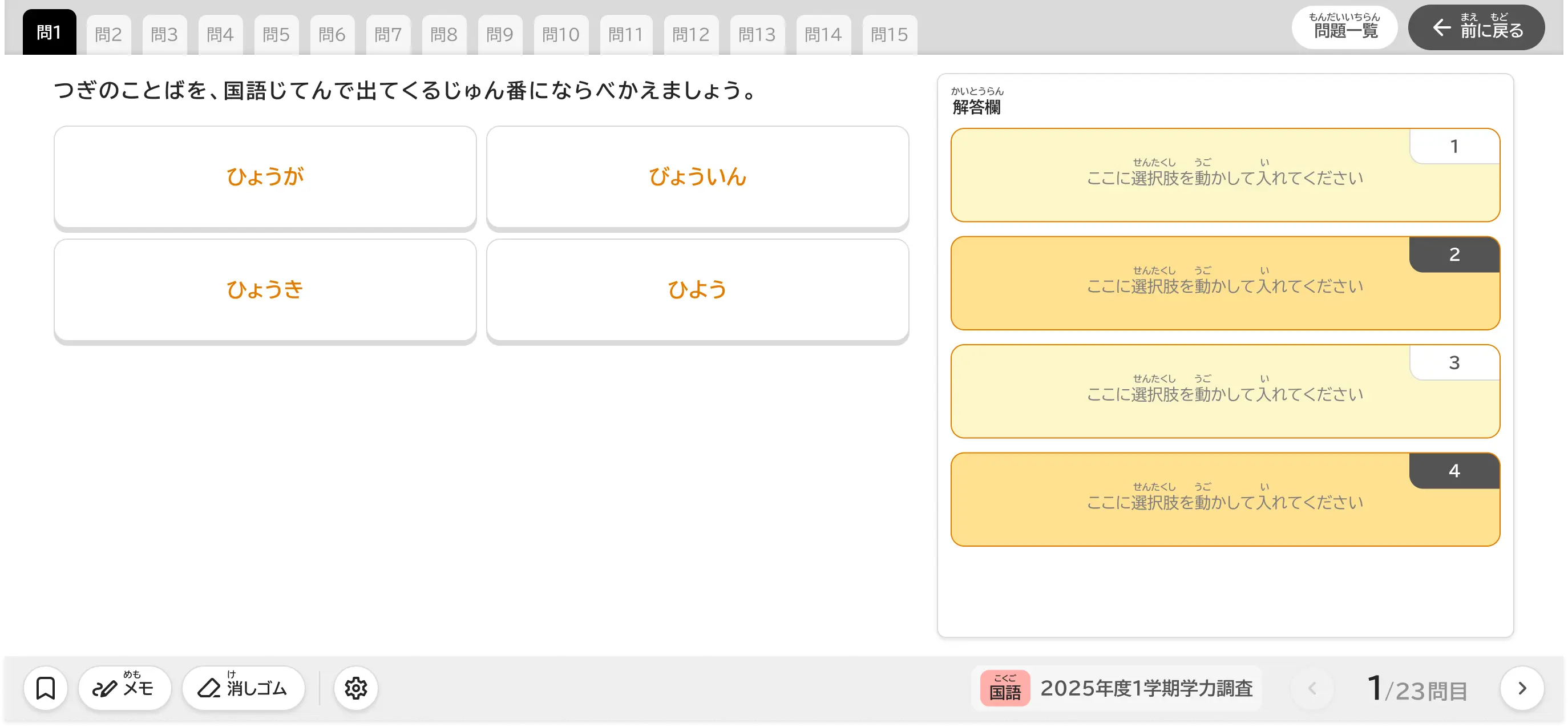Open the settings gear icon
The width and height of the screenshot is (1568, 727).
point(355,688)
